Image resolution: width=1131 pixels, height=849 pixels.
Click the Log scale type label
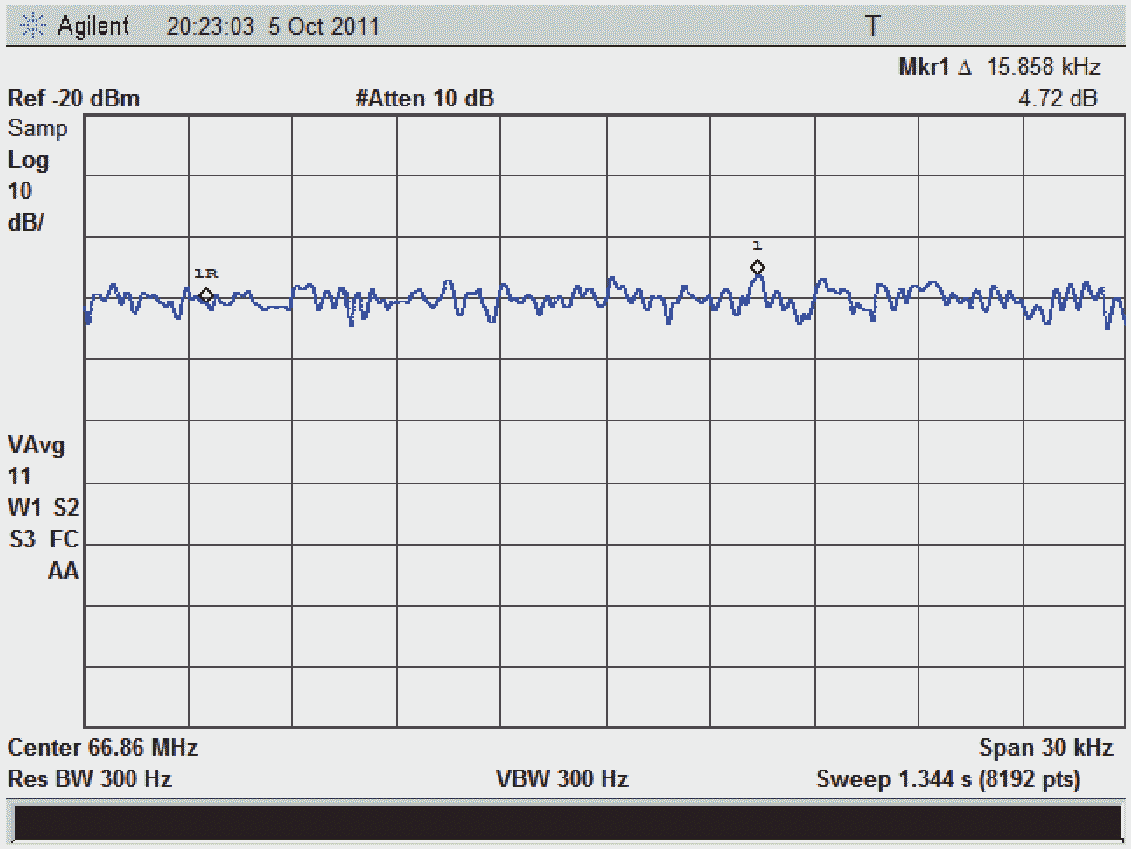pos(28,160)
